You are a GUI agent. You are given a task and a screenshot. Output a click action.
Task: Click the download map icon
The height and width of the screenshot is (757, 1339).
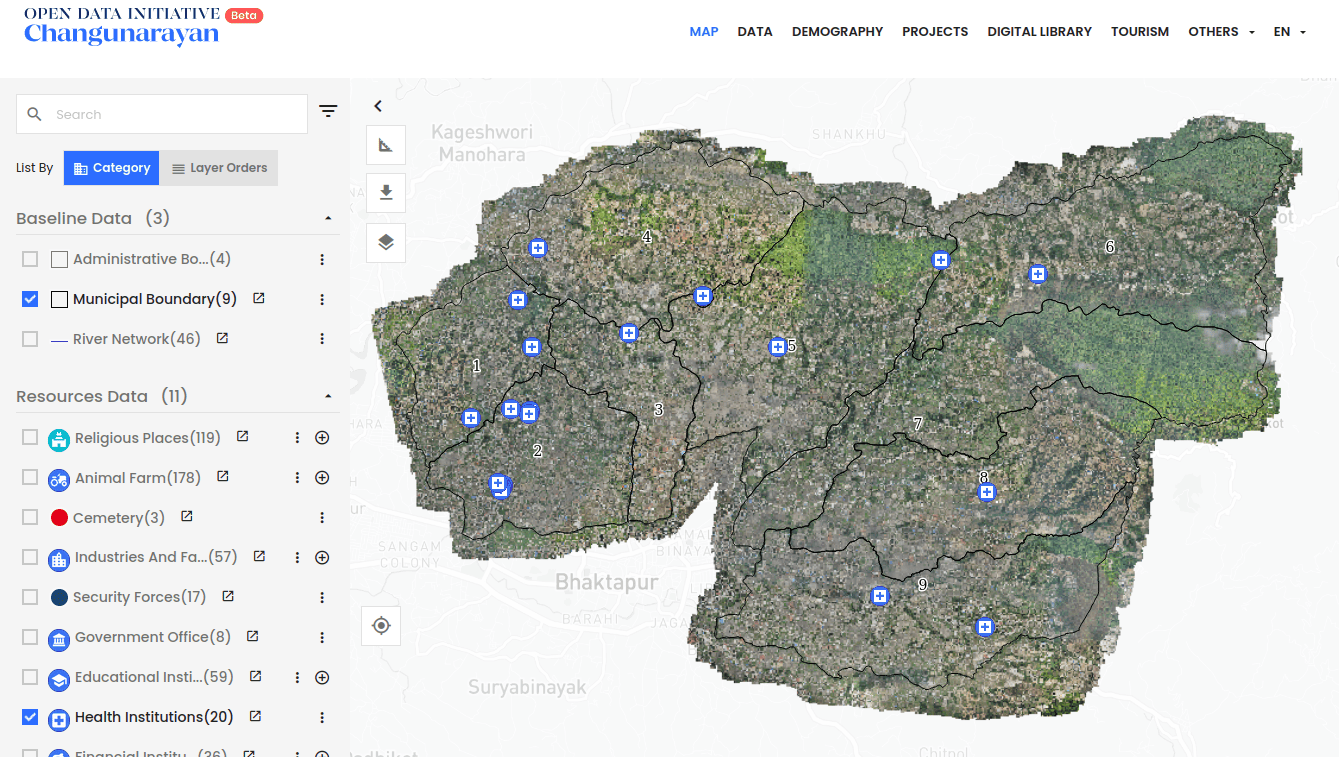tap(386, 193)
